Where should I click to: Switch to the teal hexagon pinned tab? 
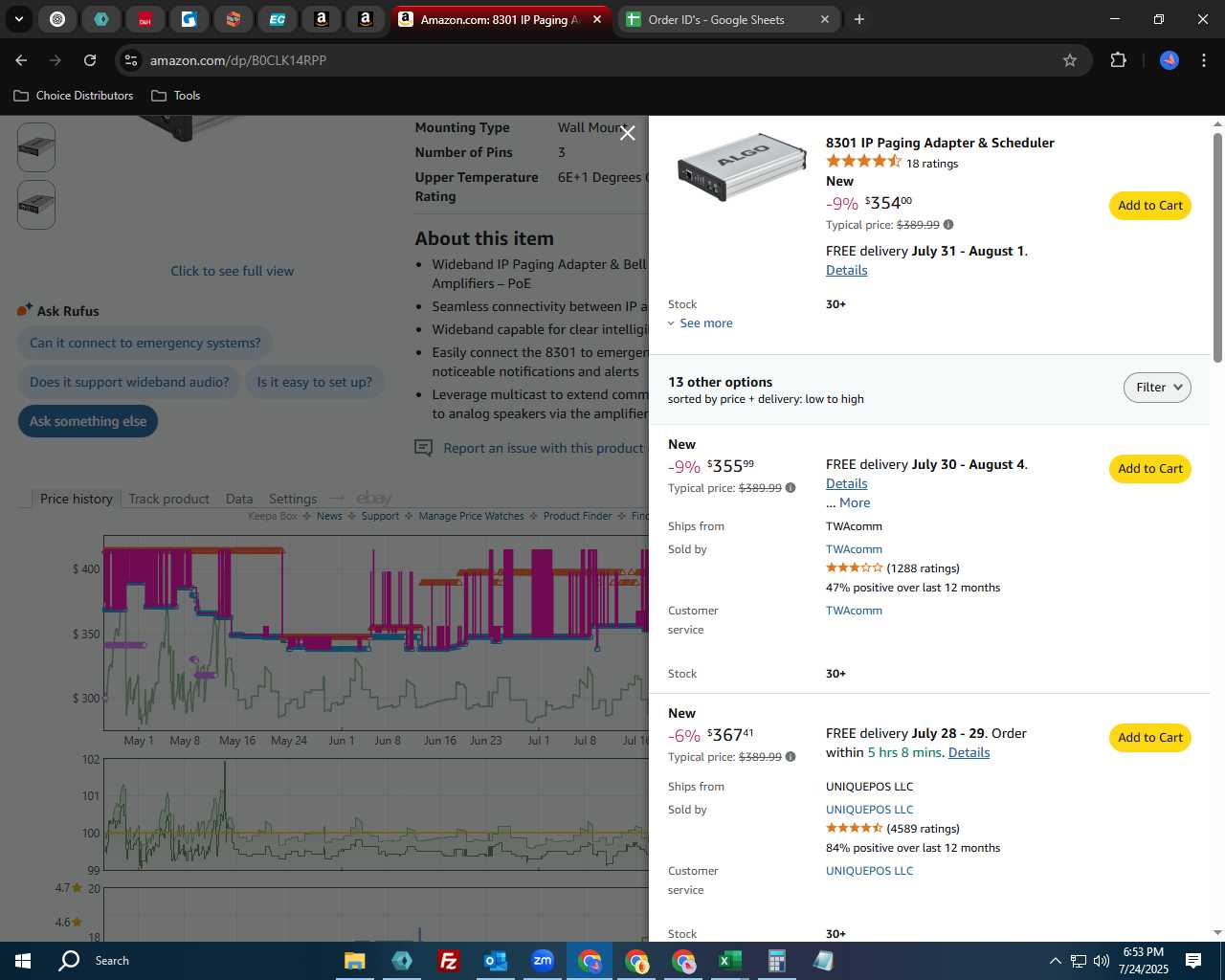click(100, 19)
